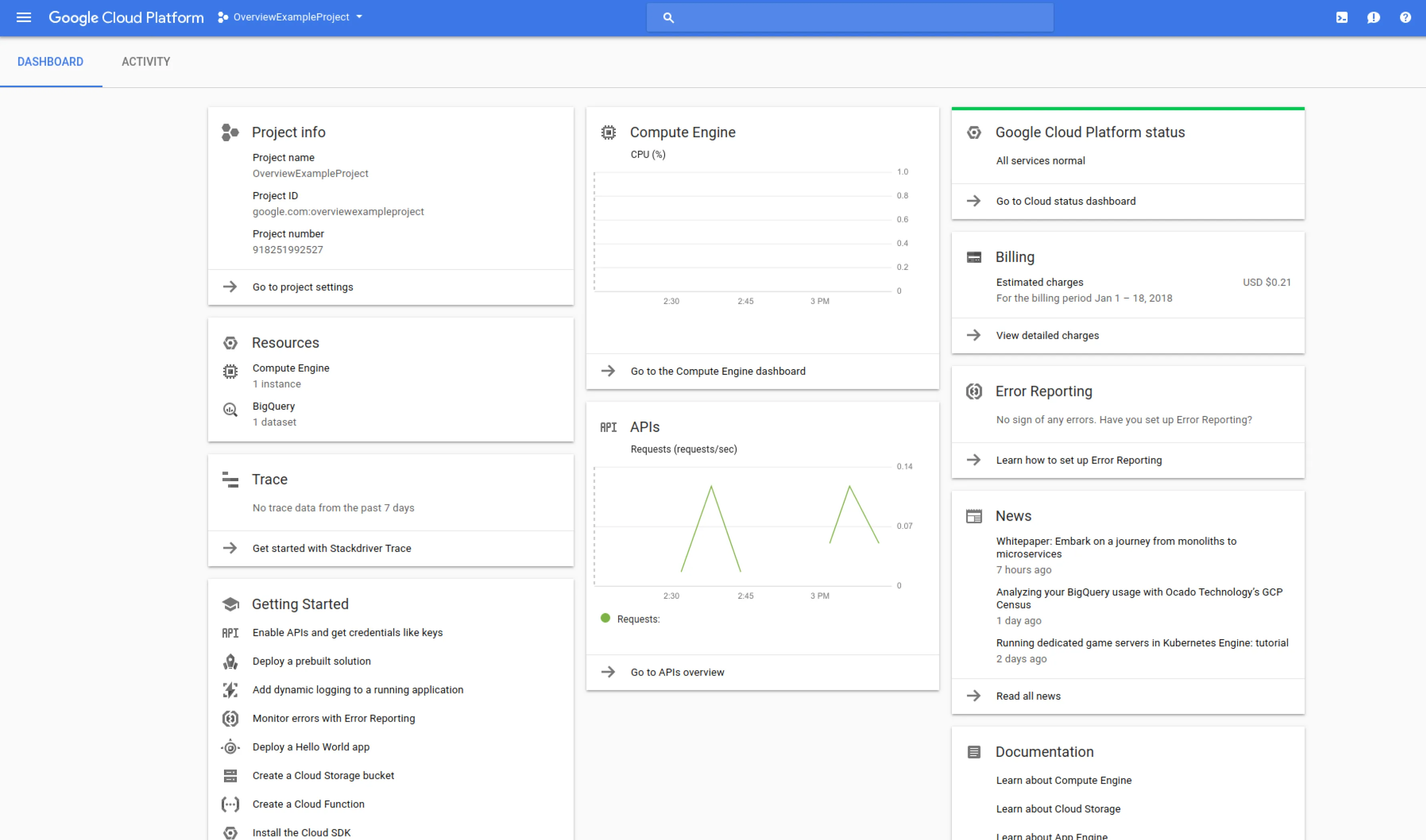
Task: Click Create a Cloud Function
Action: [308, 804]
